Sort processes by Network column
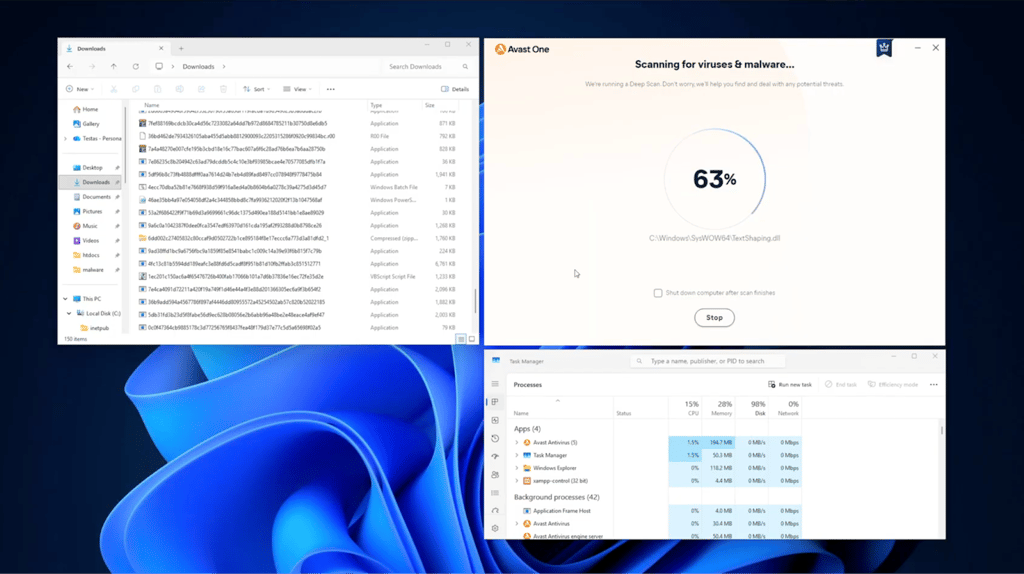This screenshot has width=1024, height=574. [x=785, y=408]
